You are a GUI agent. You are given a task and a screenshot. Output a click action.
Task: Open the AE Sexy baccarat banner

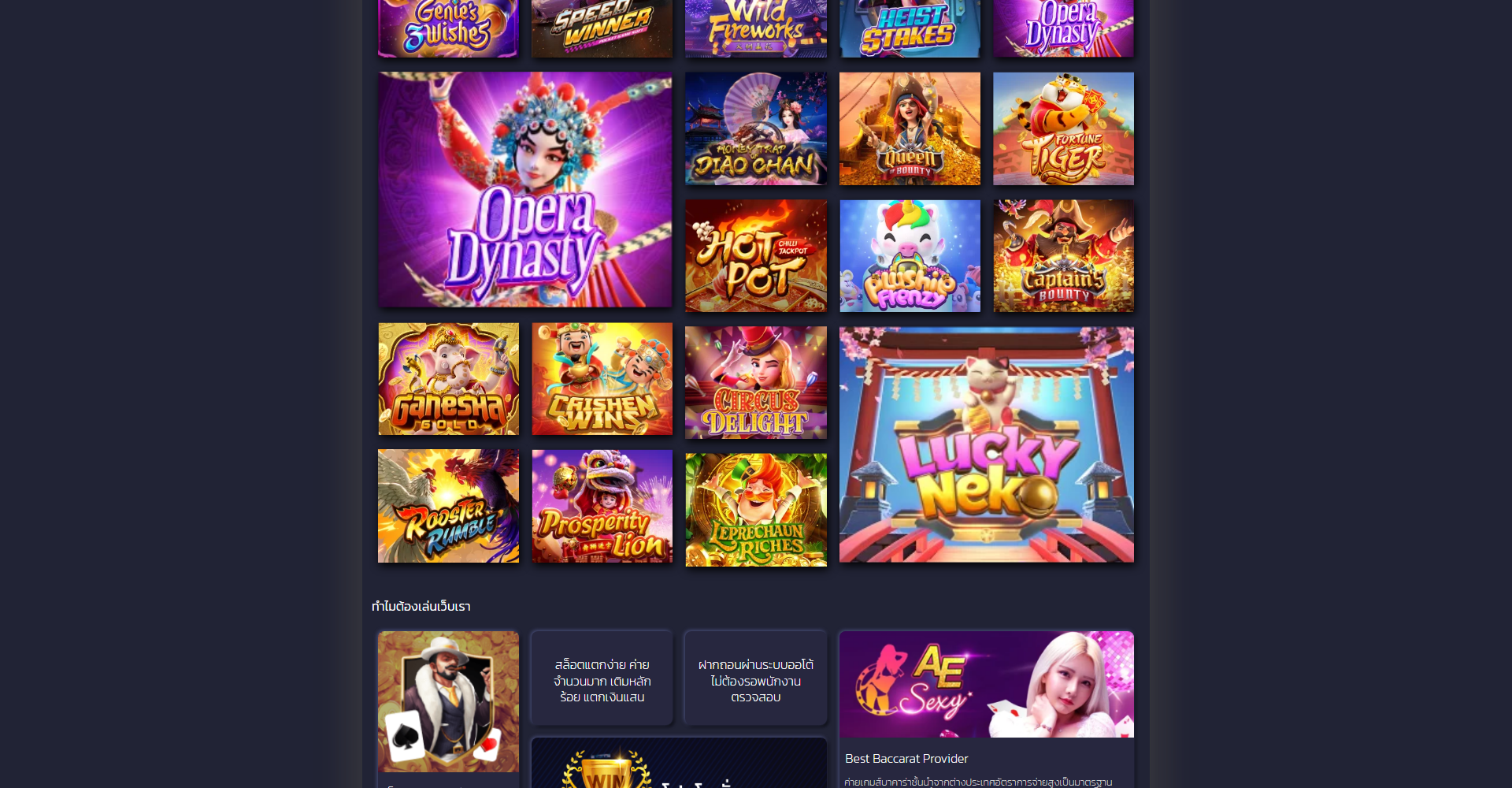[987, 684]
